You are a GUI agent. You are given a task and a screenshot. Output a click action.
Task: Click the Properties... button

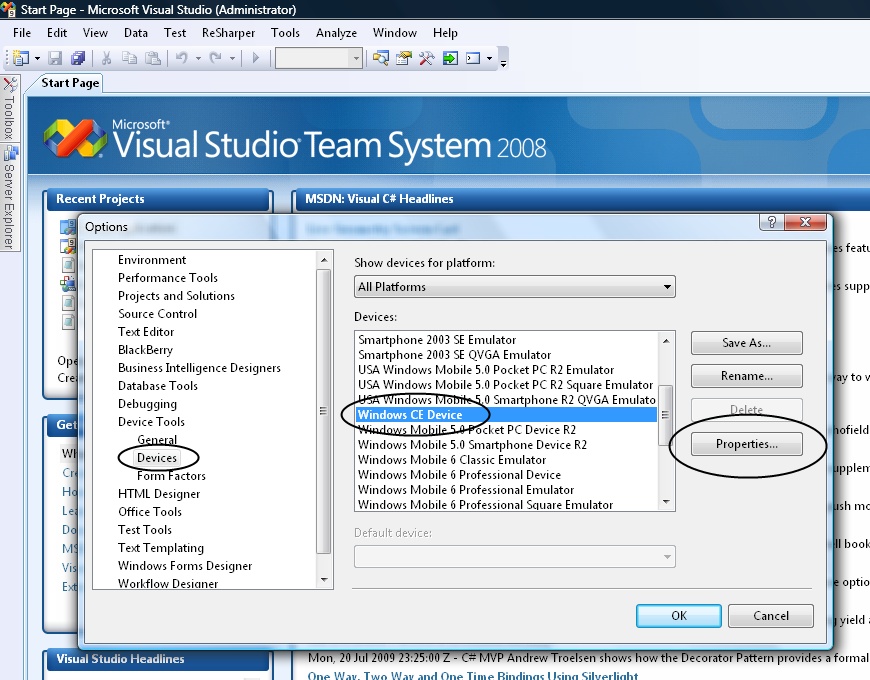[x=746, y=444]
